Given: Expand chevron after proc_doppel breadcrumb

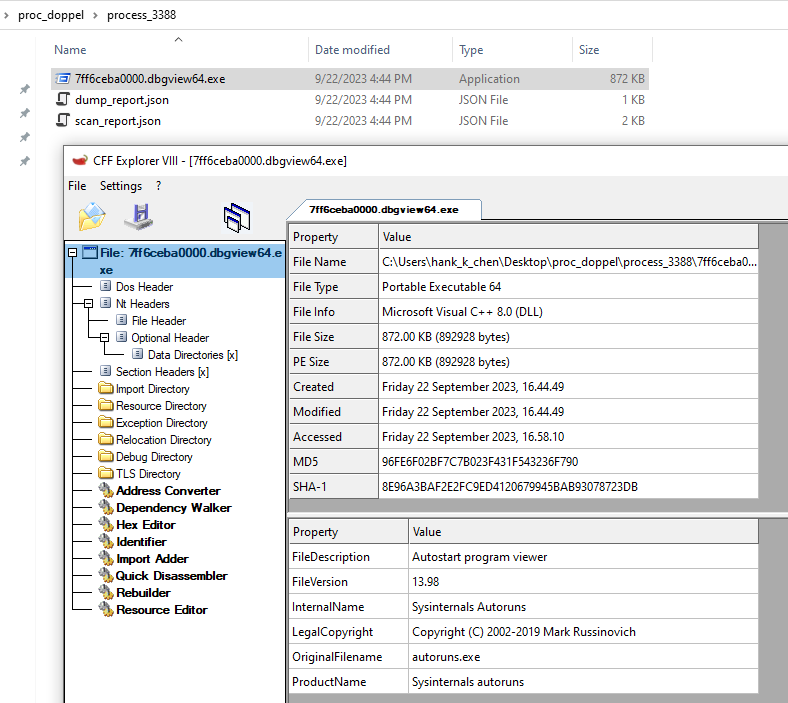Looking at the screenshot, I should click(x=95, y=15).
